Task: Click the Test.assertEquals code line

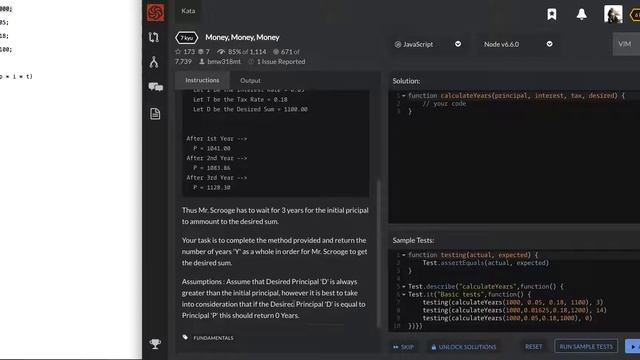Action: (486, 263)
